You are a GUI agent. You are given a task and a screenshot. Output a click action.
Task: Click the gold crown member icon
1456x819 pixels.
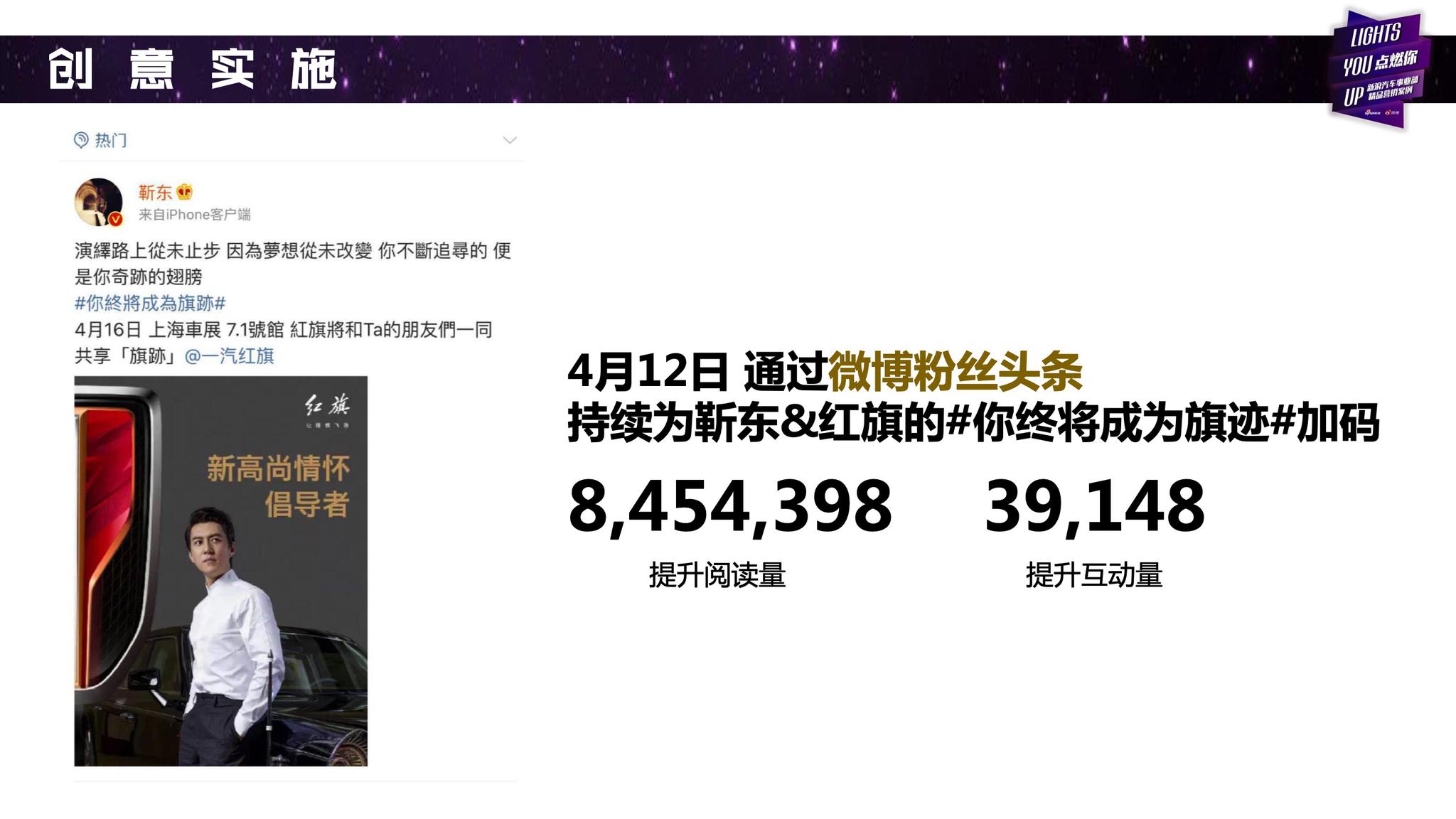pos(185,192)
